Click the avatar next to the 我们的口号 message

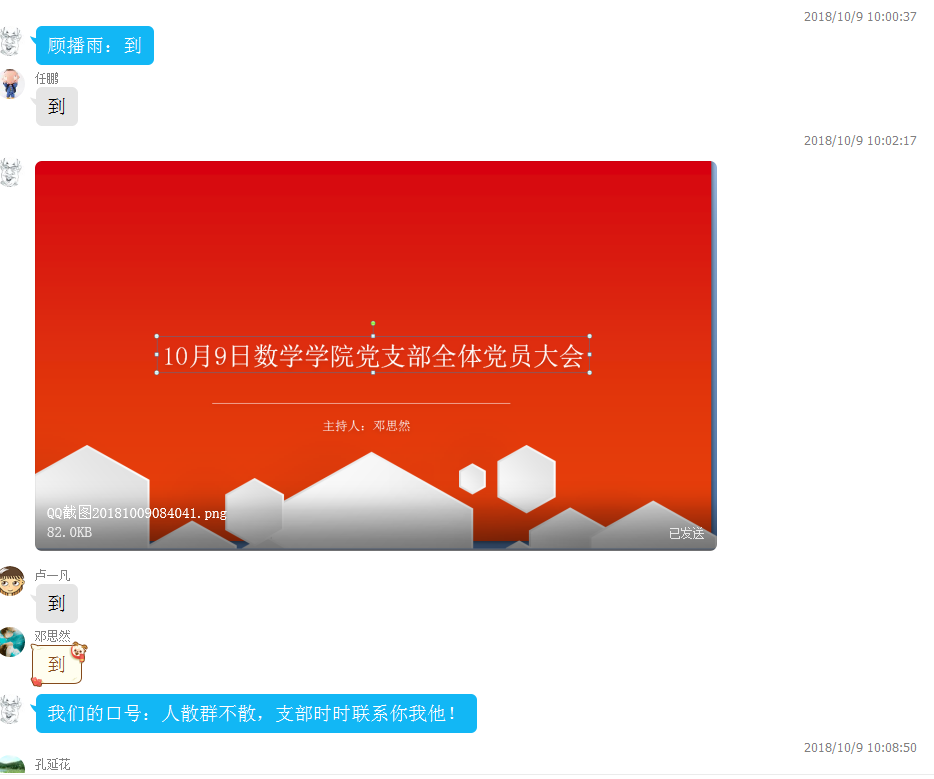point(10,709)
